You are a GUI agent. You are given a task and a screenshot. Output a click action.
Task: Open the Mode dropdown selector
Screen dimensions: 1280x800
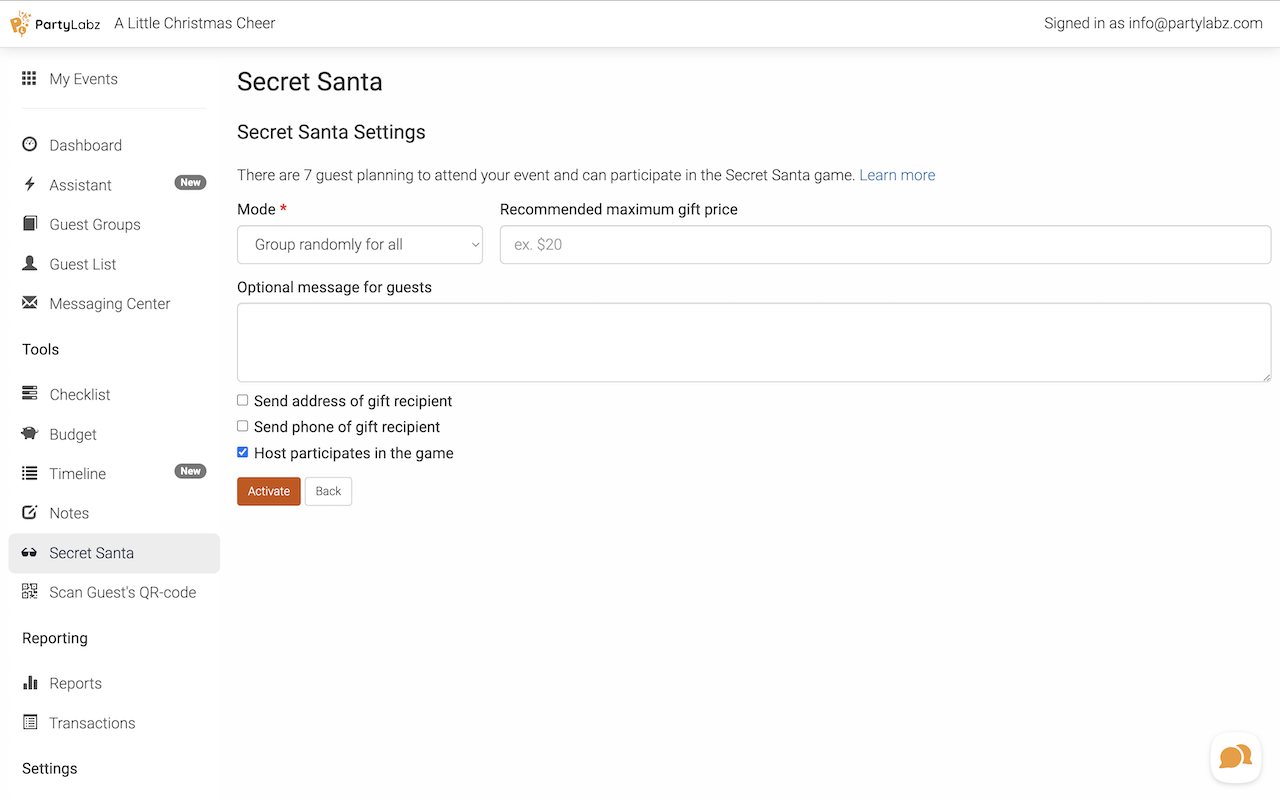pyautogui.click(x=360, y=244)
